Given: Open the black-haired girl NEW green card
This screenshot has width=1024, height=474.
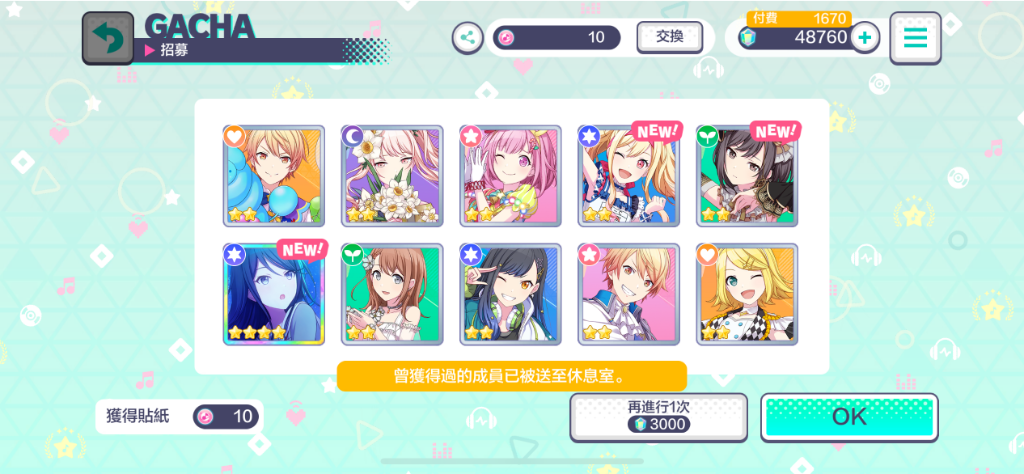Looking at the screenshot, I should coord(746,176).
